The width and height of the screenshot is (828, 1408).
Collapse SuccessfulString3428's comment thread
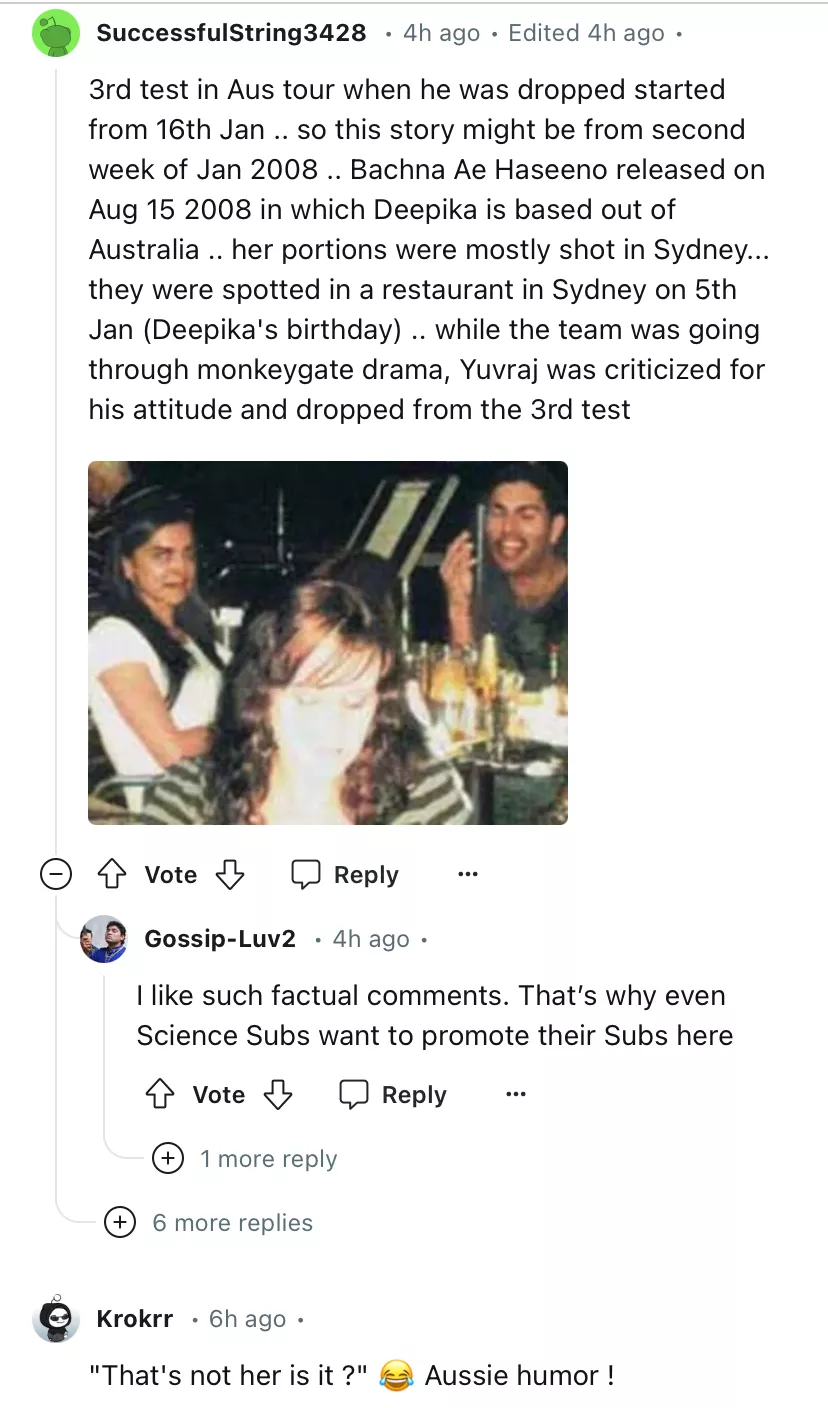point(56,875)
